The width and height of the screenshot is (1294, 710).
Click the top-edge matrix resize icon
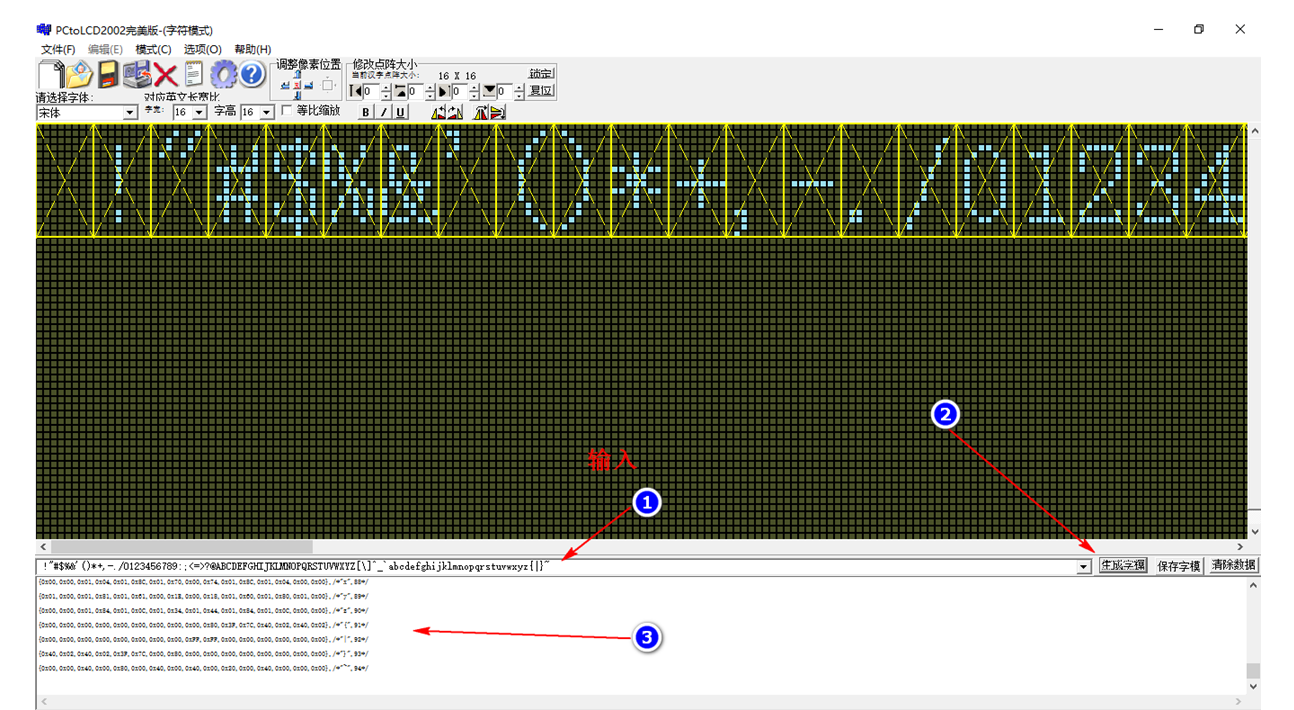click(400, 92)
